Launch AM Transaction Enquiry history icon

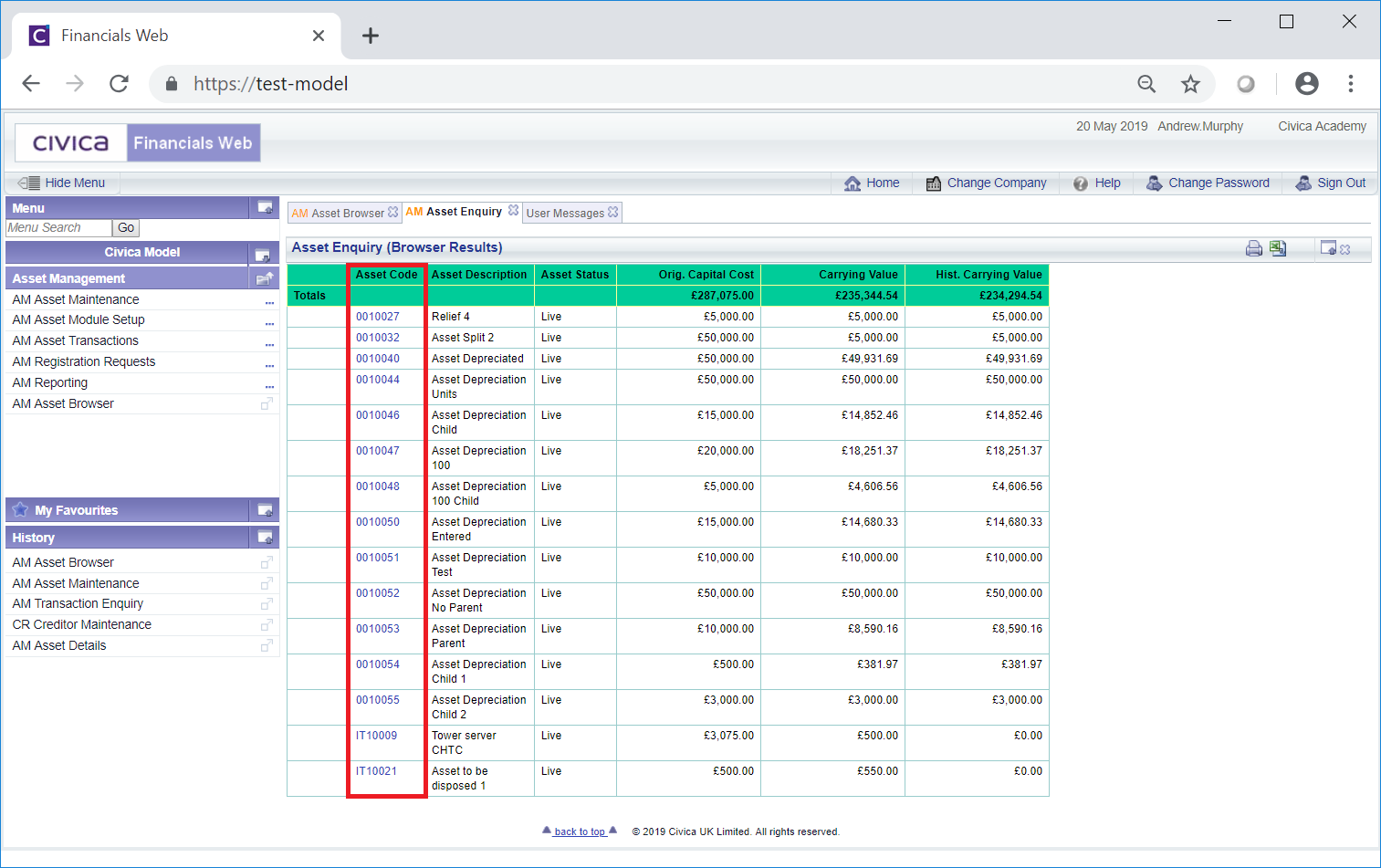click(267, 603)
